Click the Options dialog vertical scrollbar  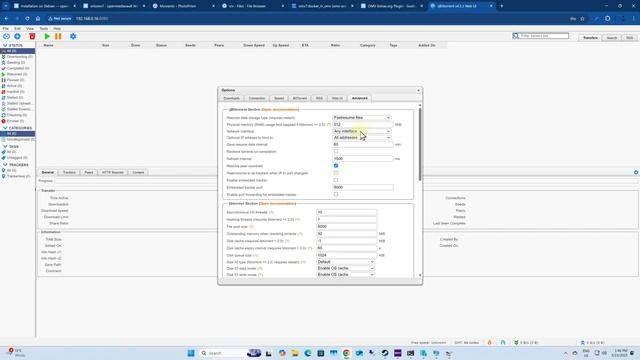pos(420,144)
